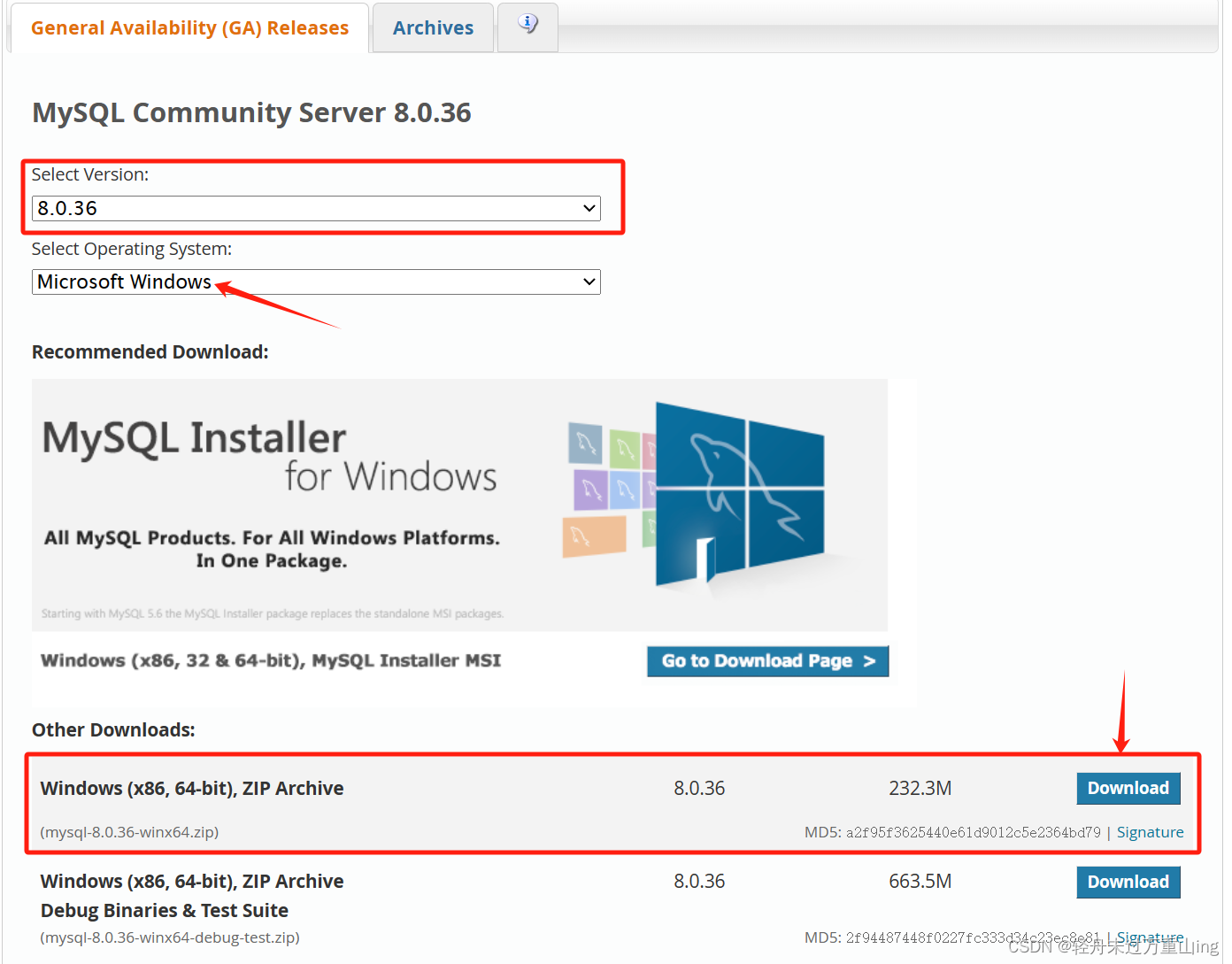Click the filename (mysql-8.0.36-winx64-debug-test.zip)

(170, 937)
